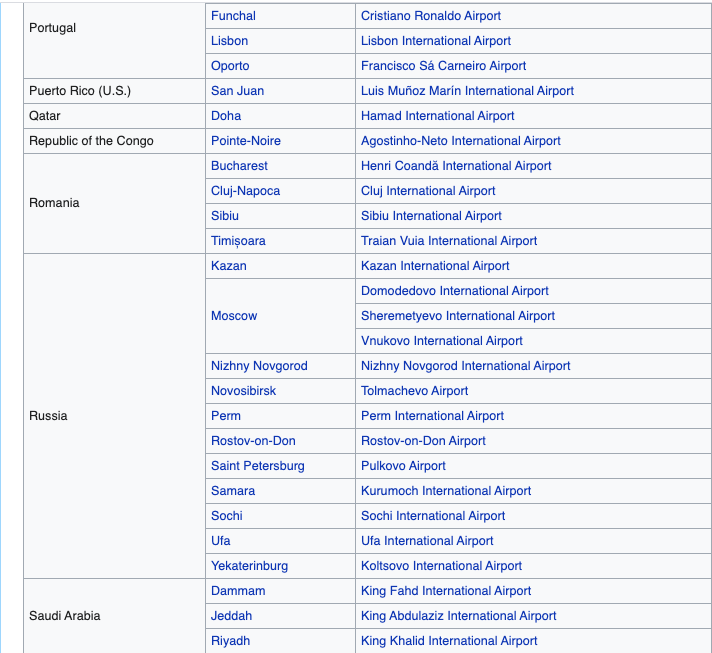
Task: Follow the Francisco Sá Carneiro Airport link
Action: pyautogui.click(x=443, y=66)
